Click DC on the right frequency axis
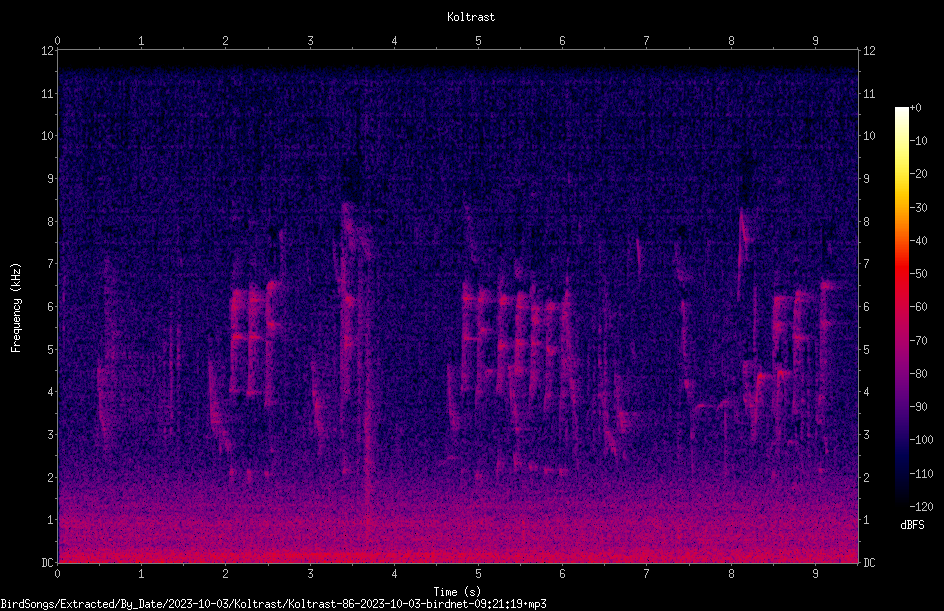Screen dimensions: 944x611 [x=869, y=563]
